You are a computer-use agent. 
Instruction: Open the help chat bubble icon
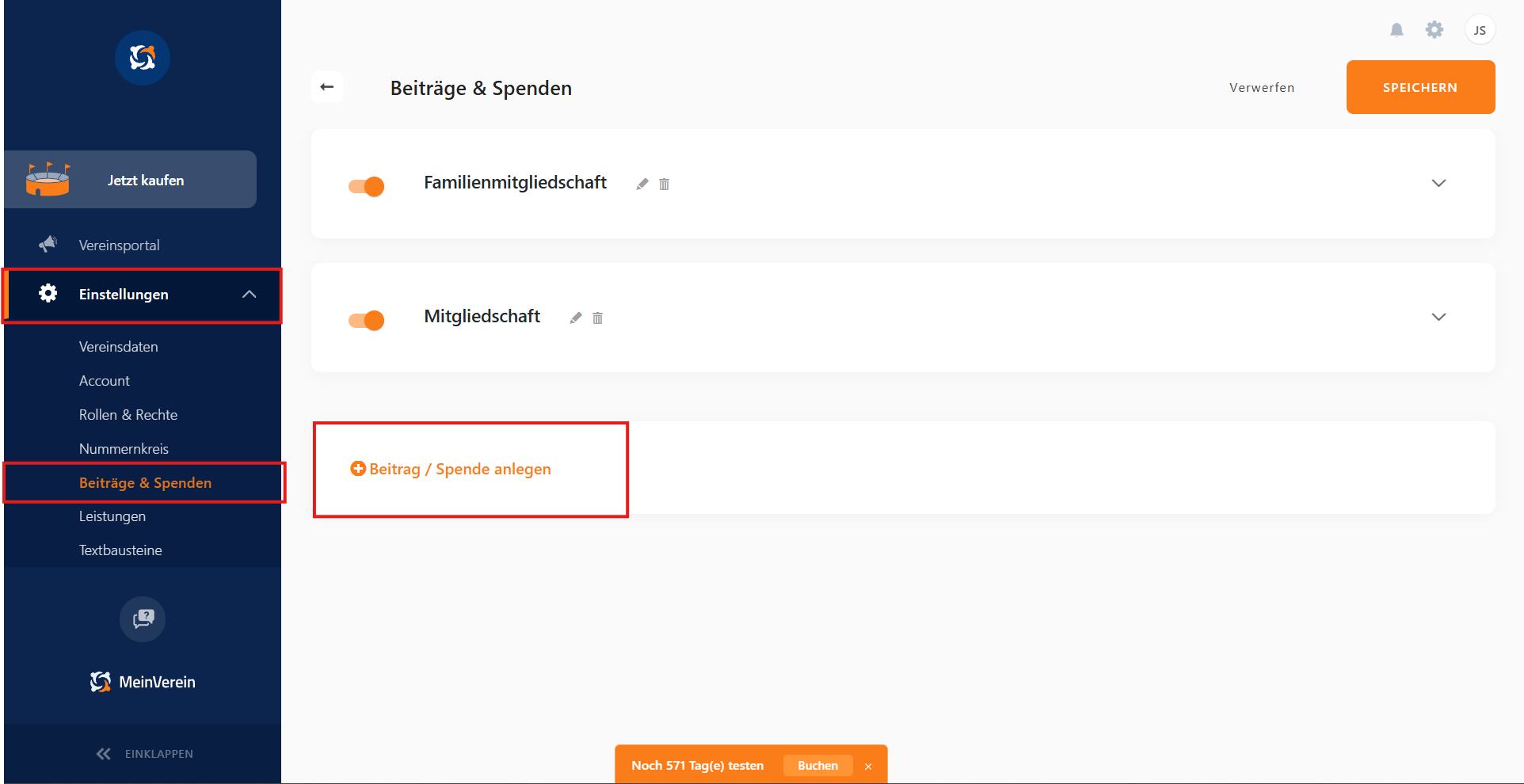click(143, 618)
